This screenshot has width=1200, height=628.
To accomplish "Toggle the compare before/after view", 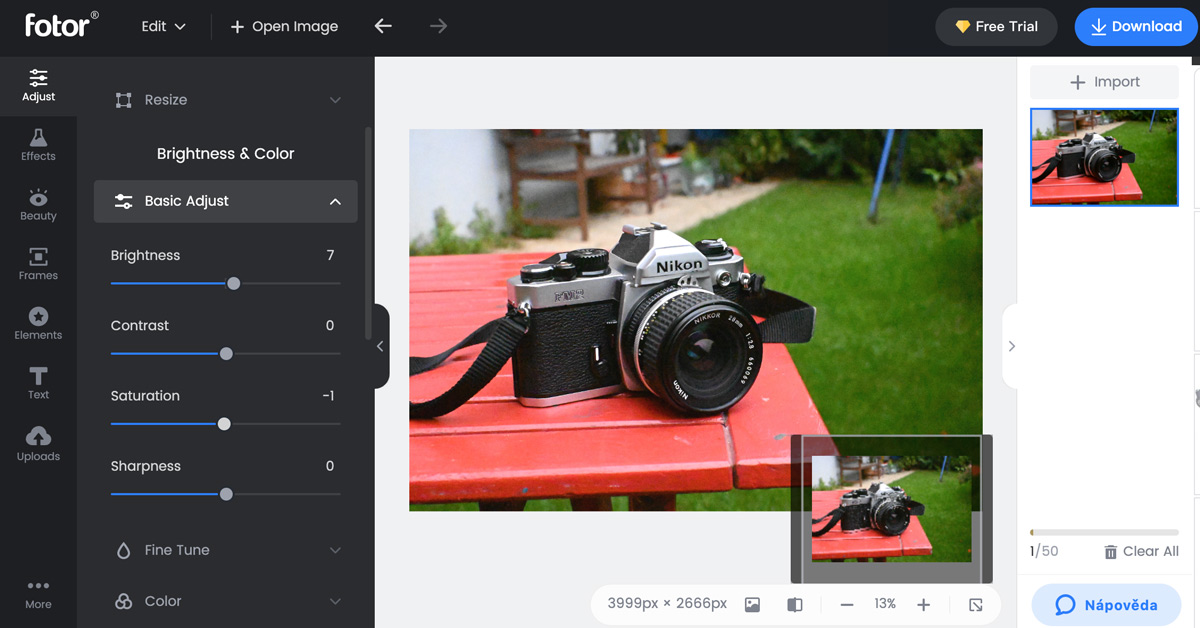I will (x=795, y=604).
